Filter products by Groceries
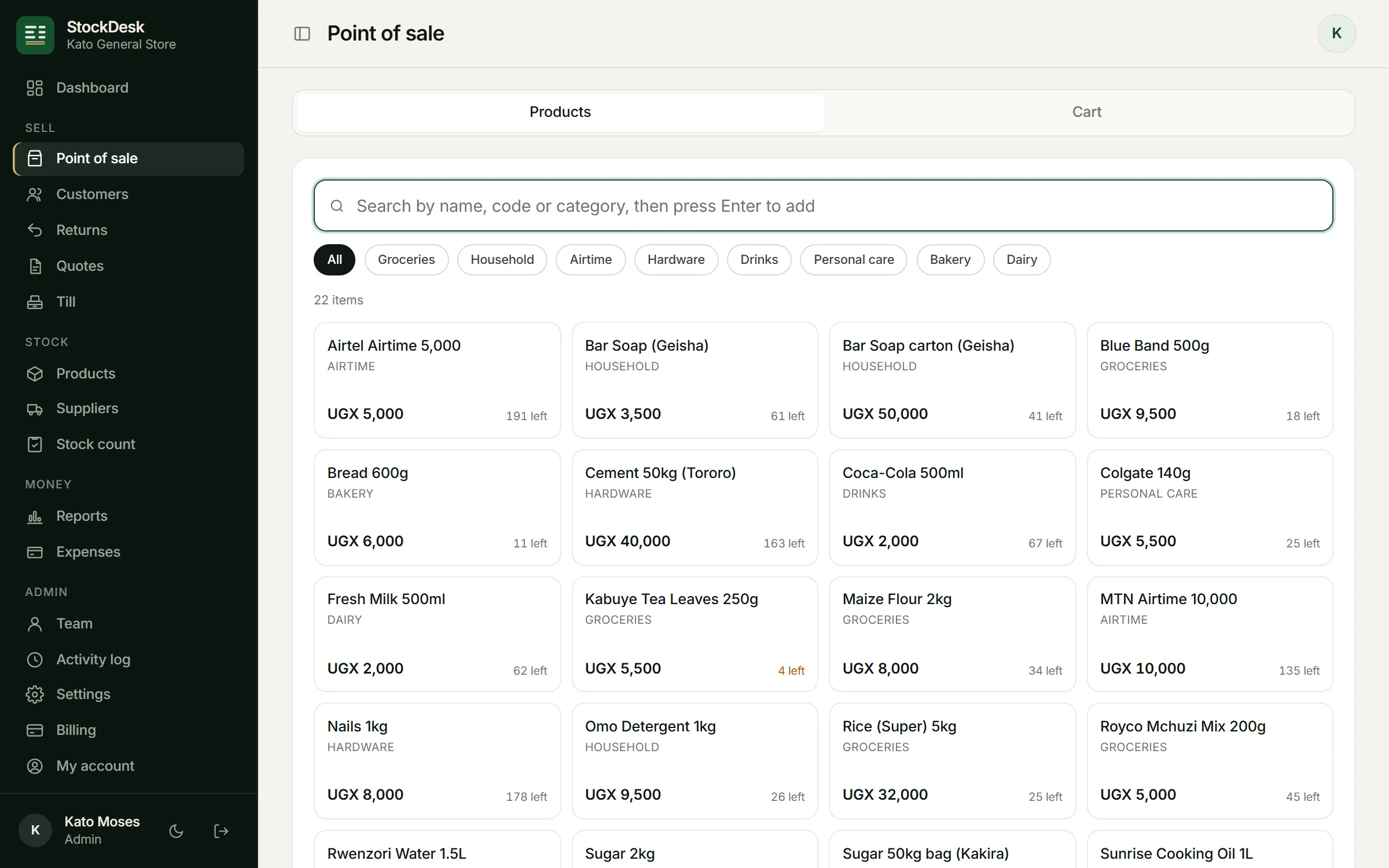 click(406, 260)
